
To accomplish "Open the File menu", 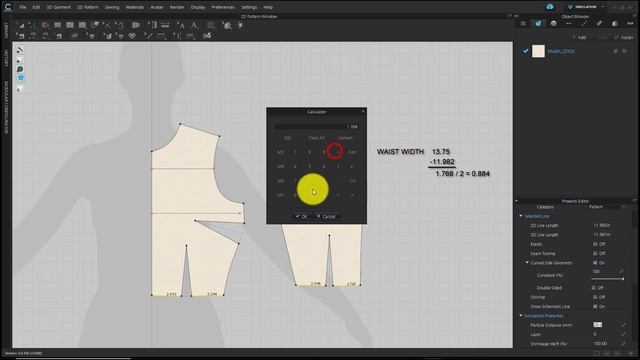I will (22, 7).
